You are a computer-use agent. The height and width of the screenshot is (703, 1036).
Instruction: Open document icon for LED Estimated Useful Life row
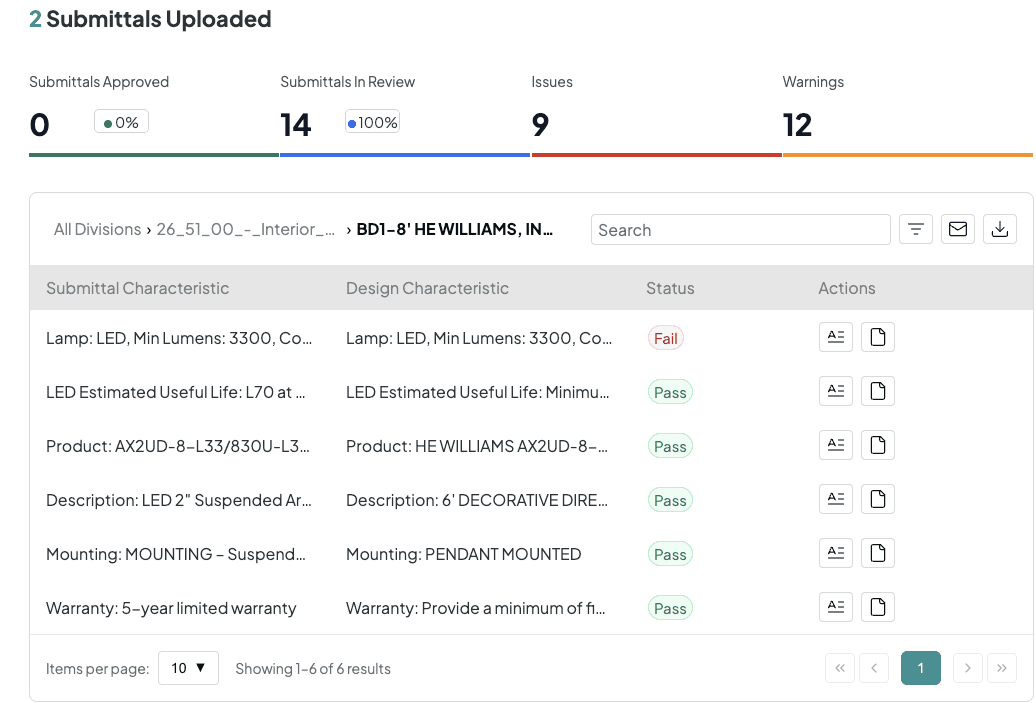pyautogui.click(x=877, y=391)
